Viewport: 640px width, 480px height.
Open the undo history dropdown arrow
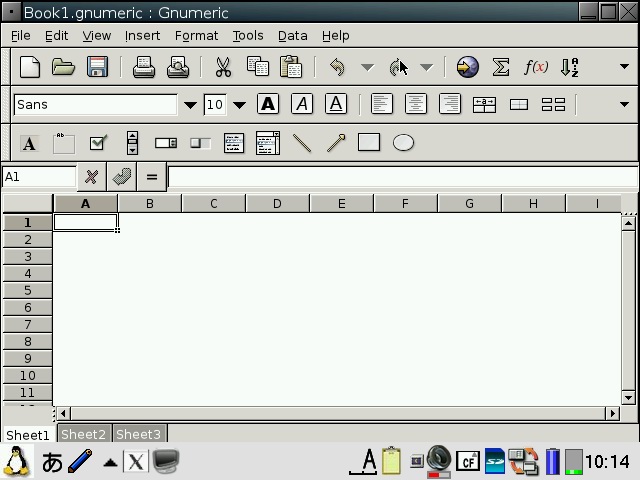point(367,68)
